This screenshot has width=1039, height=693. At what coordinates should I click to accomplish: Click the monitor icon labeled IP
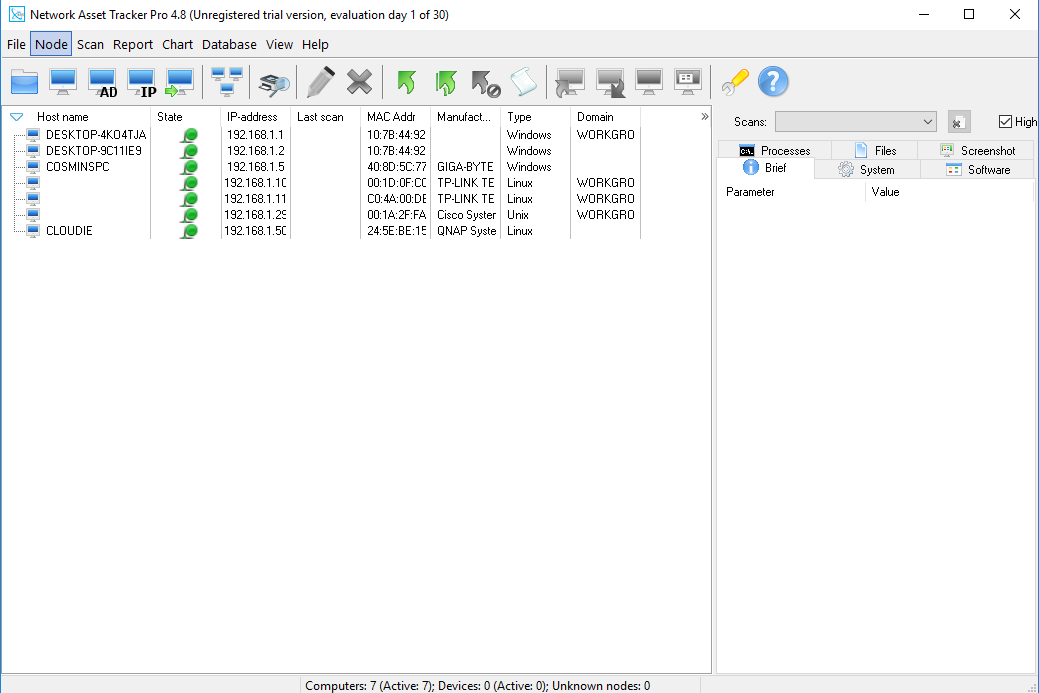(142, 82)
